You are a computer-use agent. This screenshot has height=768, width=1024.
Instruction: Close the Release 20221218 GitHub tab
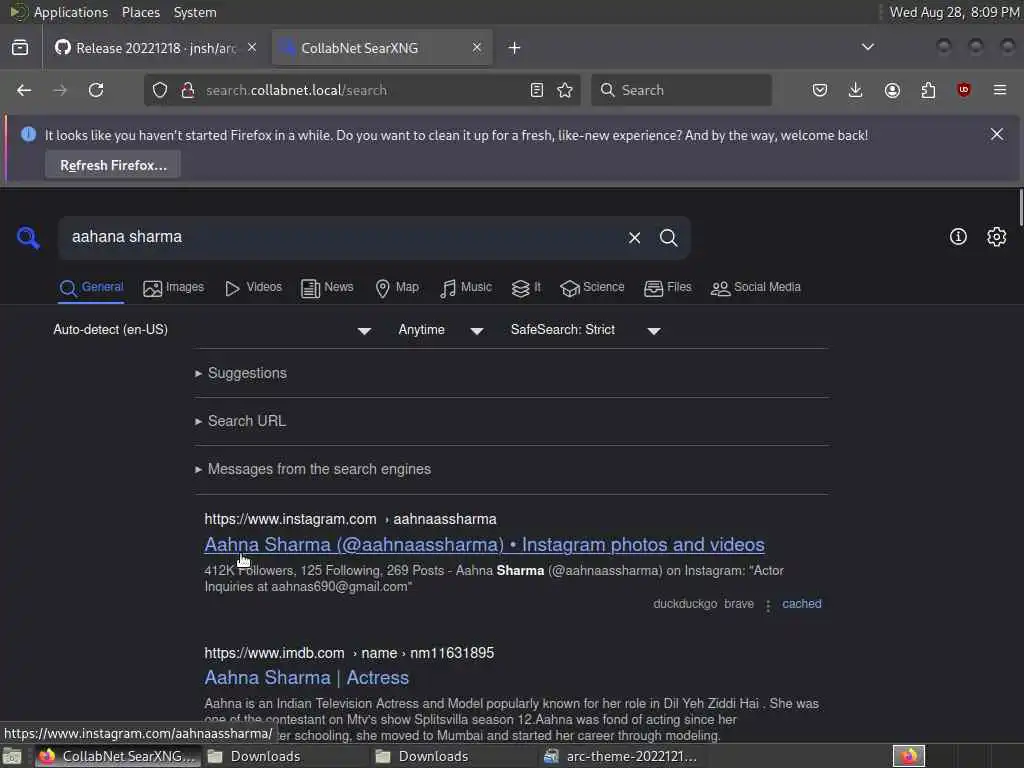click(252, 48)
